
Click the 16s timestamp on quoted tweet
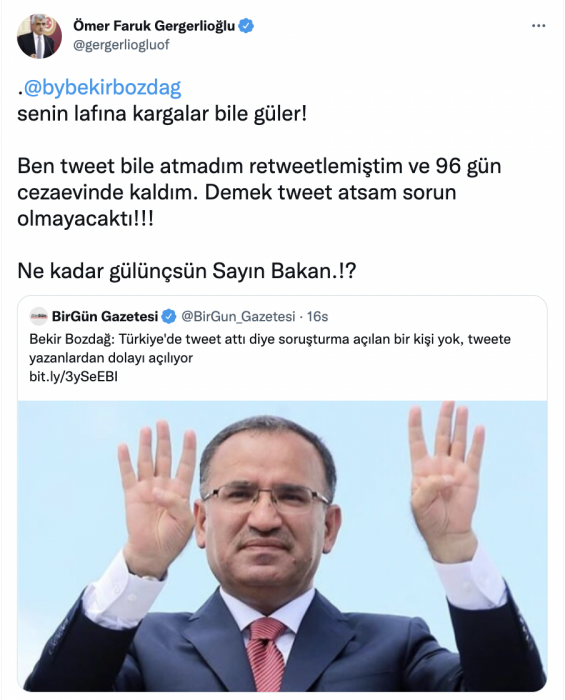tap(317, 317)
